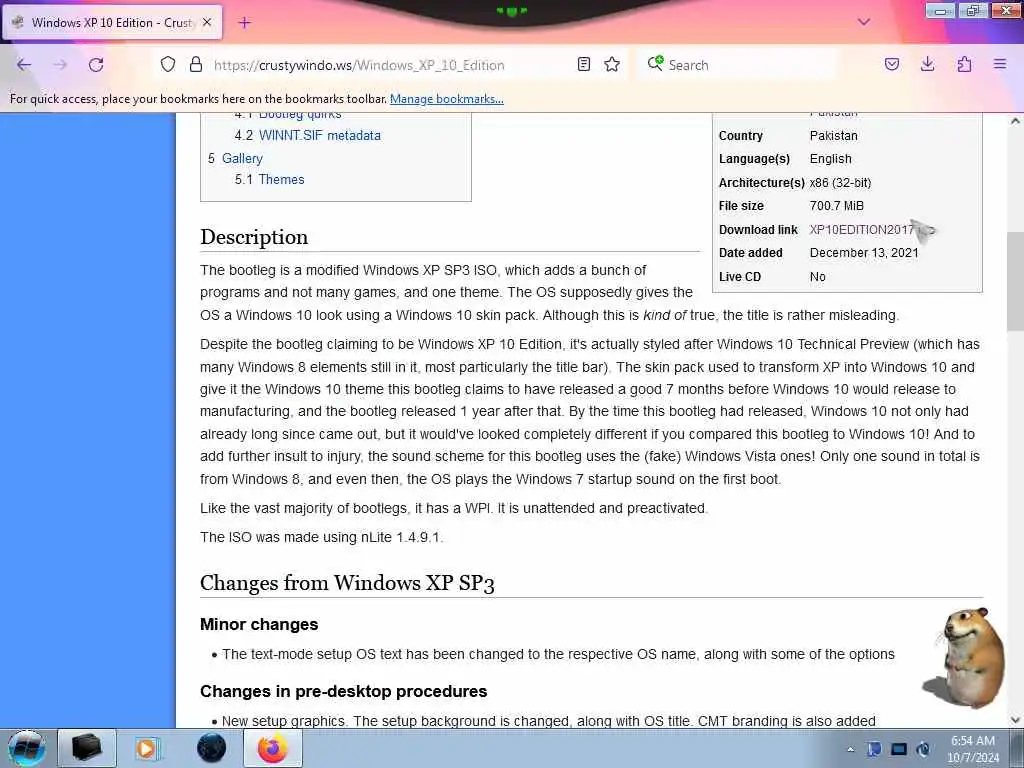Click the page vertical scrollbar thumb
Viewport: 1024px width, 768px height.
pyautogui.click(x=1015, y=281)
